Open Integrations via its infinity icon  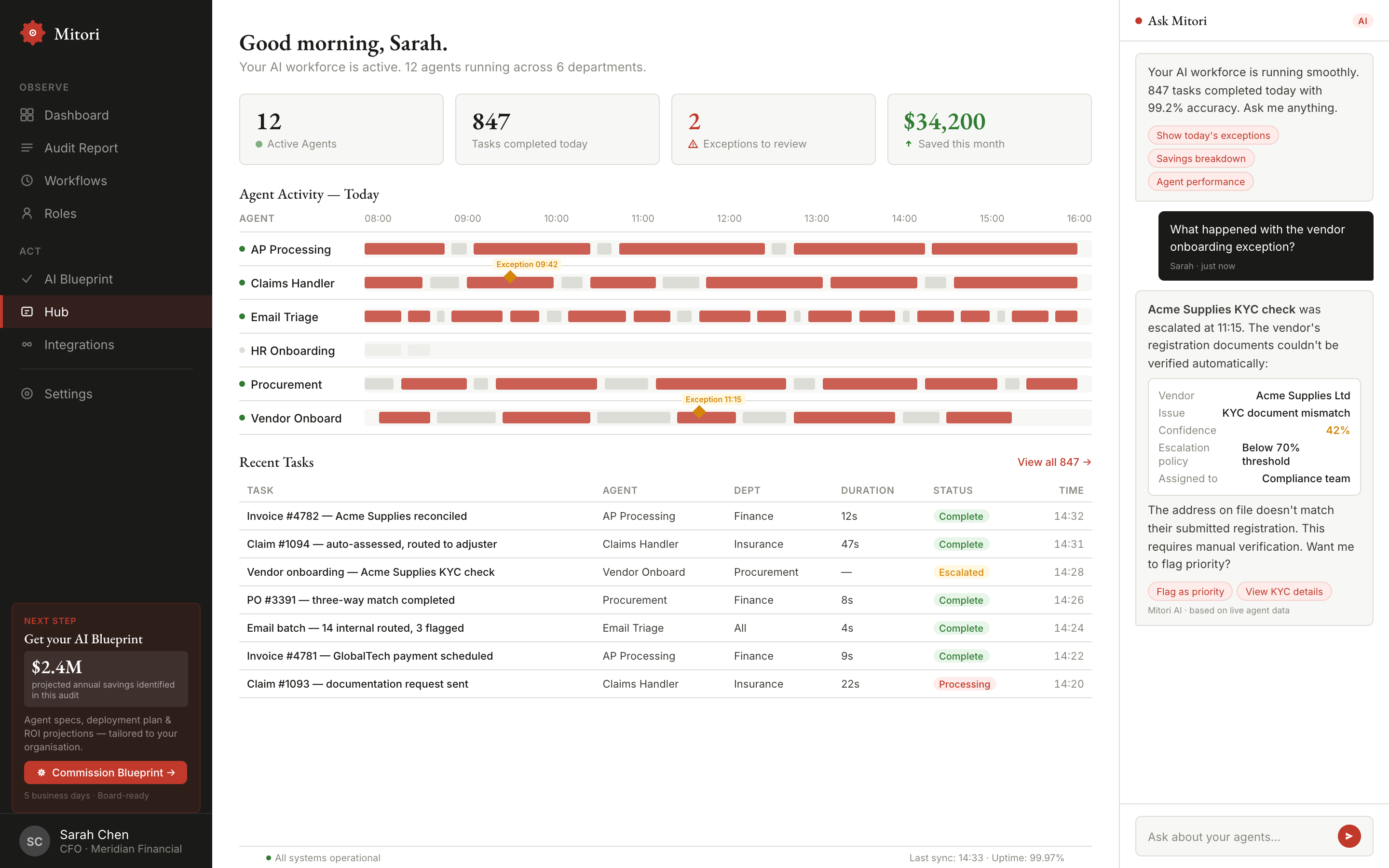(27, 344)
